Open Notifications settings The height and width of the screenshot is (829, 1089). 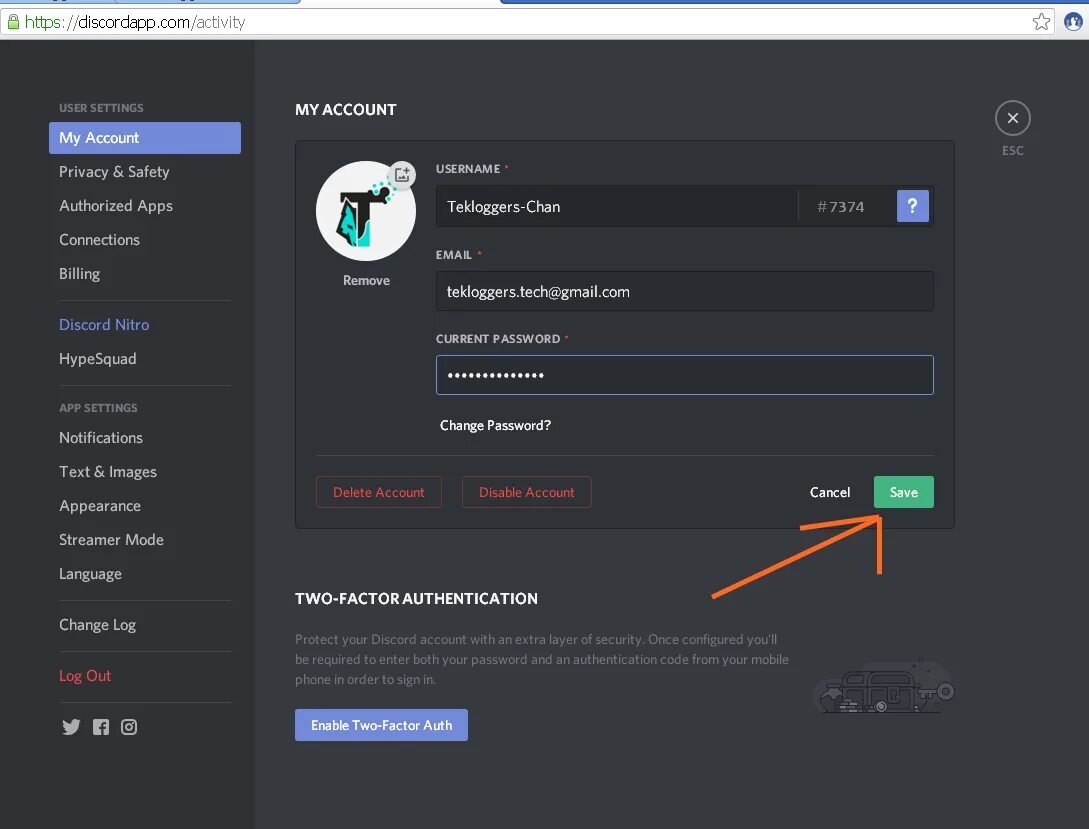(101, 437)
